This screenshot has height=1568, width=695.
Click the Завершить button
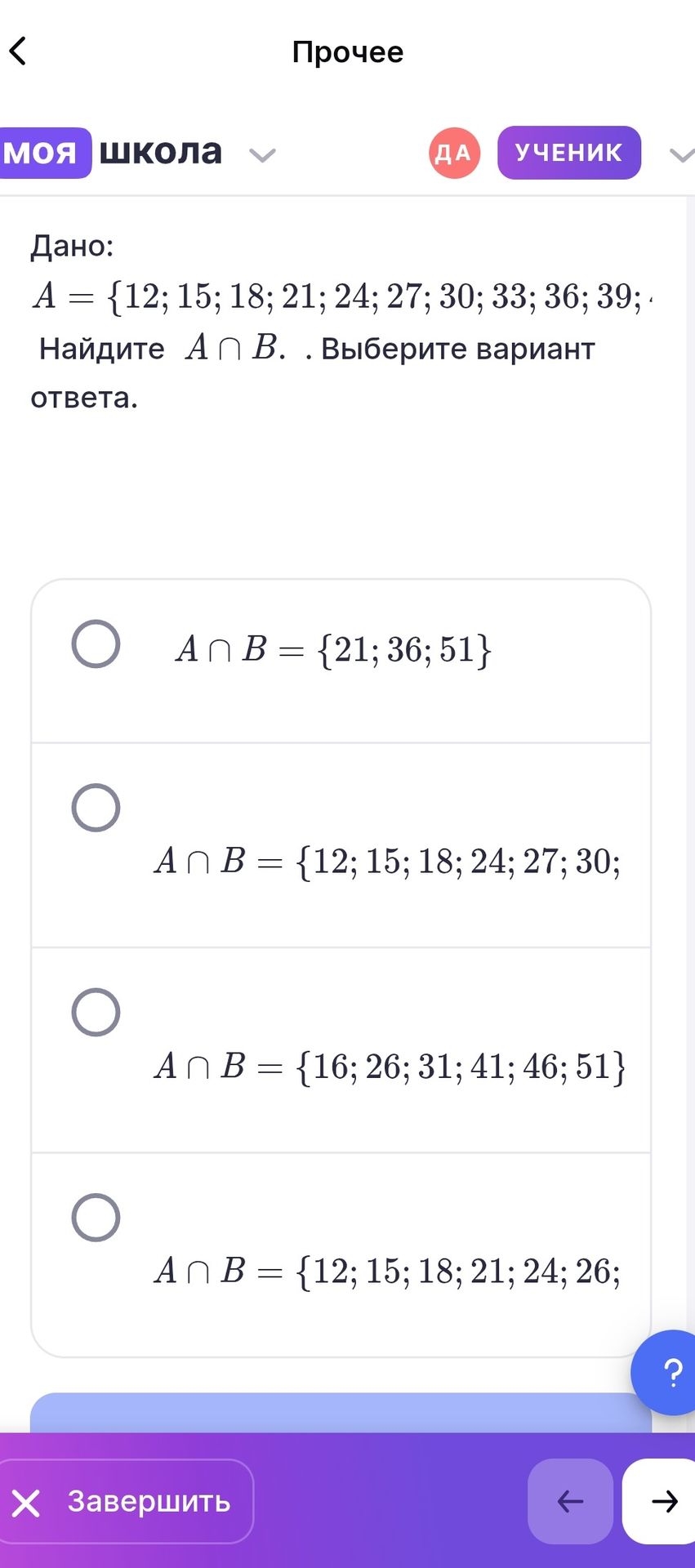[x=127, y=1501]
